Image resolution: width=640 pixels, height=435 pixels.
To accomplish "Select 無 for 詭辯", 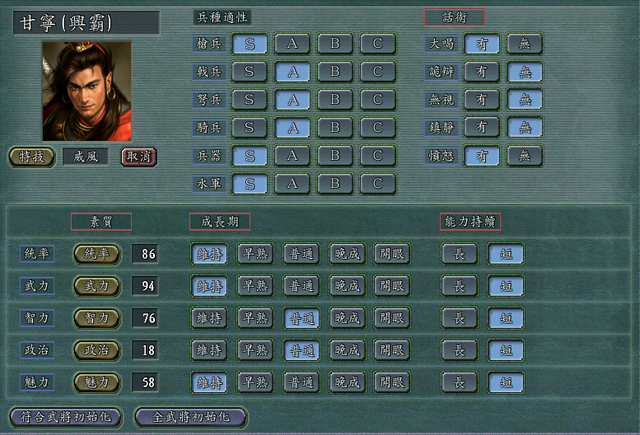I will click(524, 72).
